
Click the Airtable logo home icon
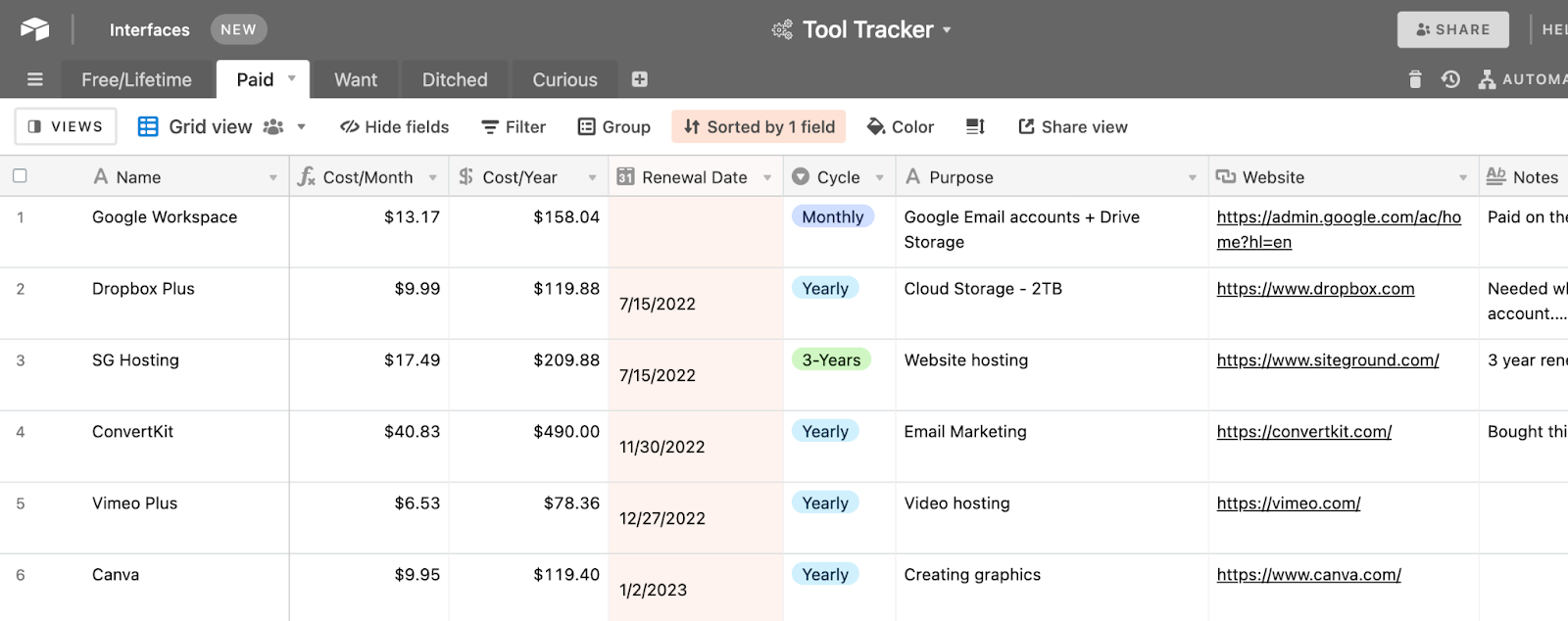[x=34, y=29]
